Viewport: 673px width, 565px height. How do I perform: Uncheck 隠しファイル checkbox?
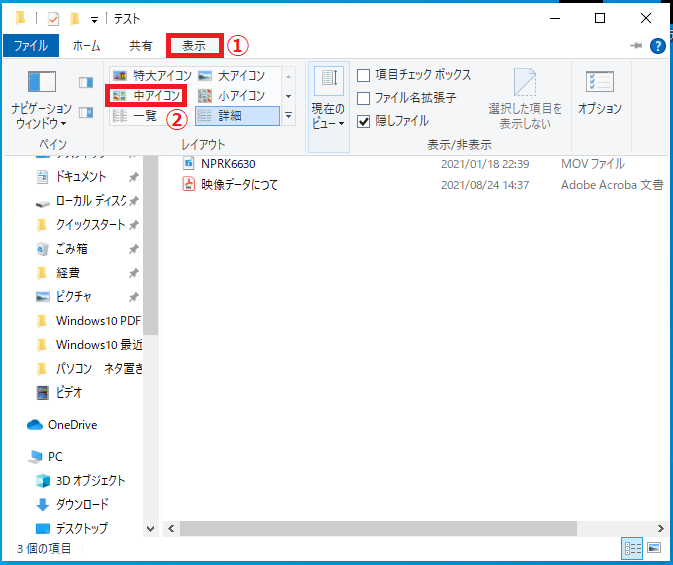tap(364, 122)
